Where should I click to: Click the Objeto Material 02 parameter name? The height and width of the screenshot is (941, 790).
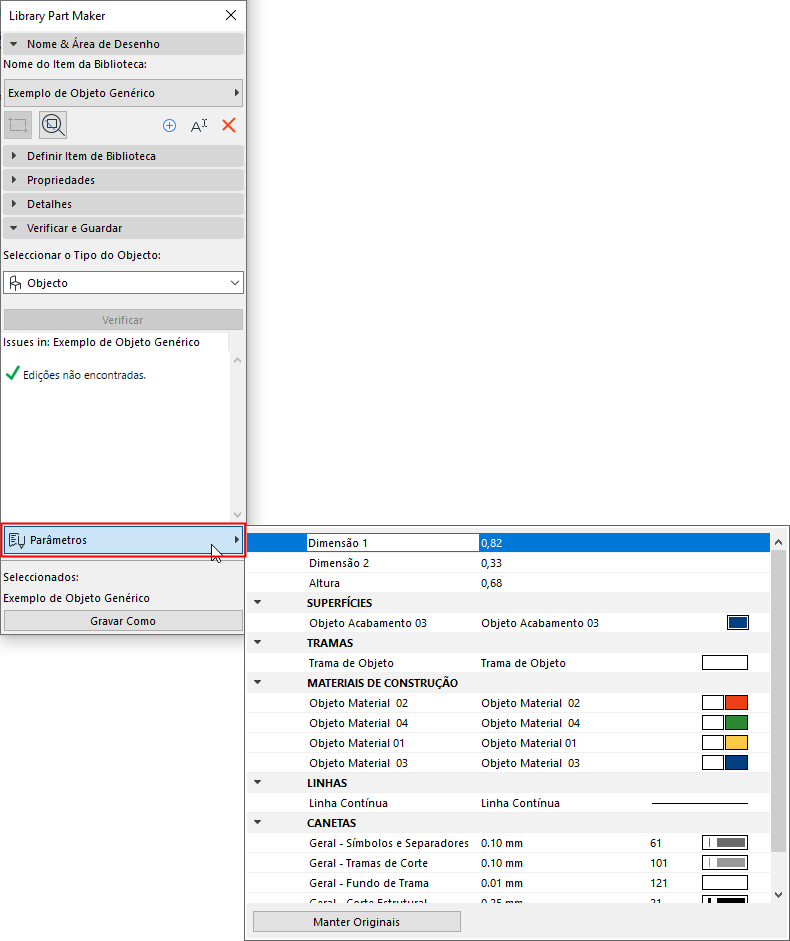coord(358,703)
